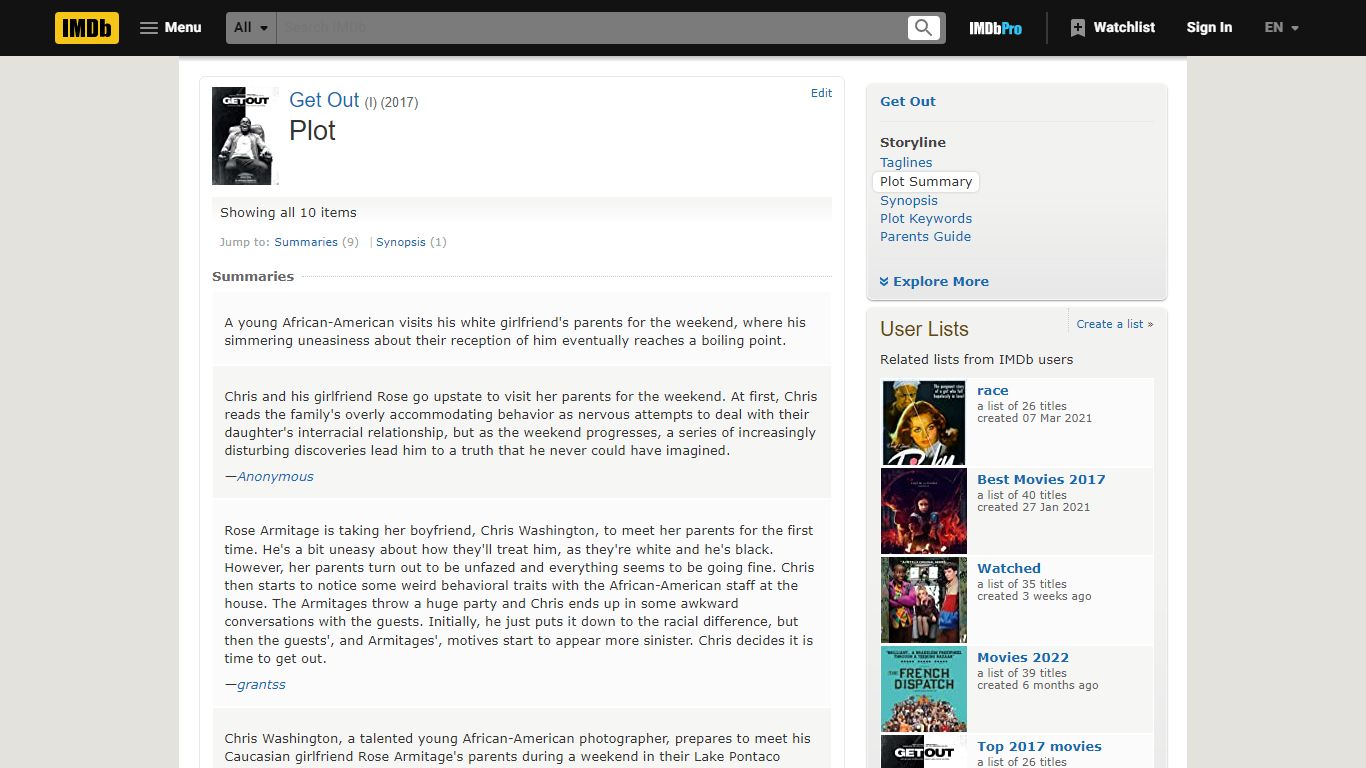Open the Anonymous author link
1366x768 pixels.
click(275, 477)
